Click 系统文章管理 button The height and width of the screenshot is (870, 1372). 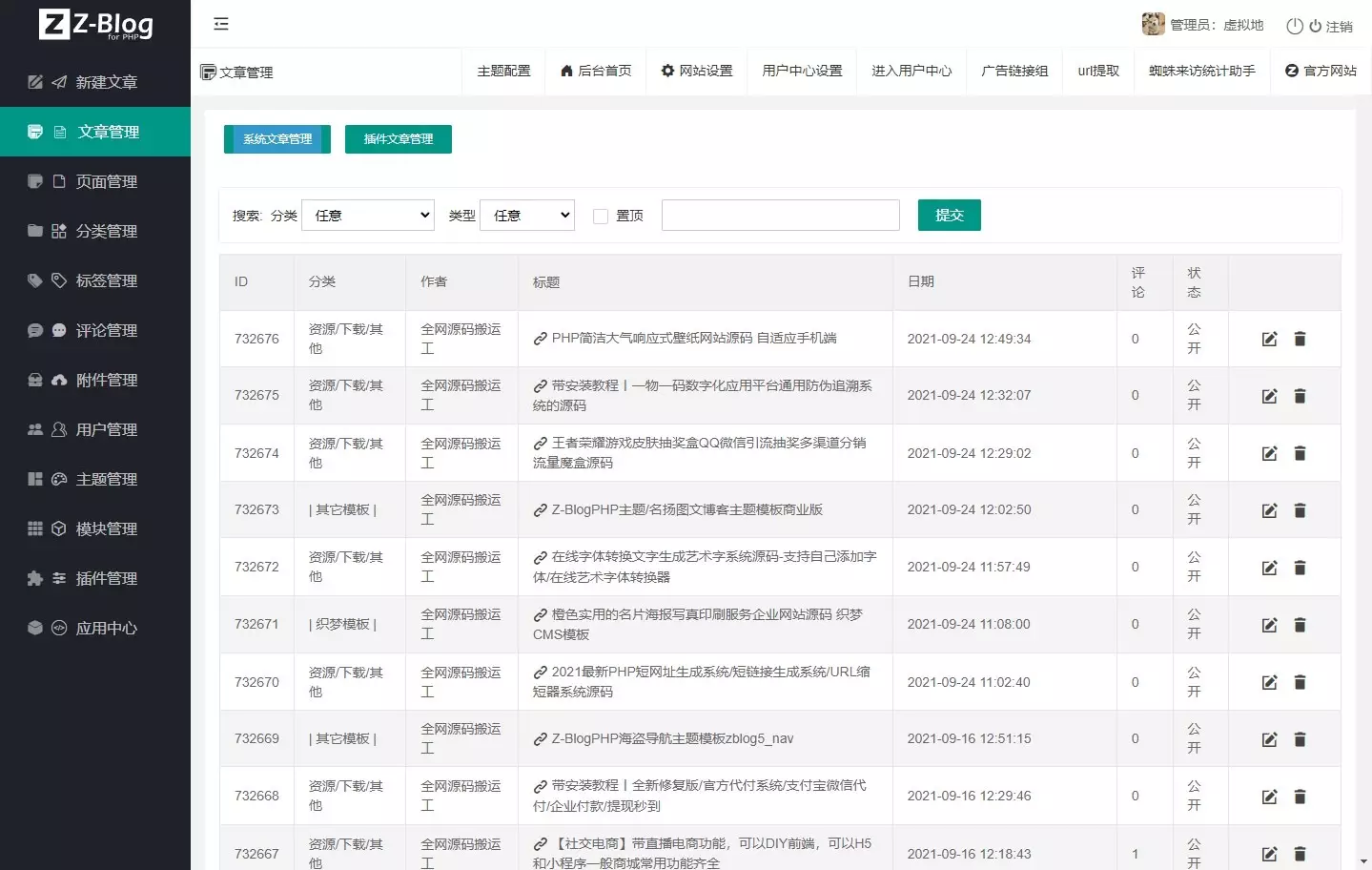(277, 139)
